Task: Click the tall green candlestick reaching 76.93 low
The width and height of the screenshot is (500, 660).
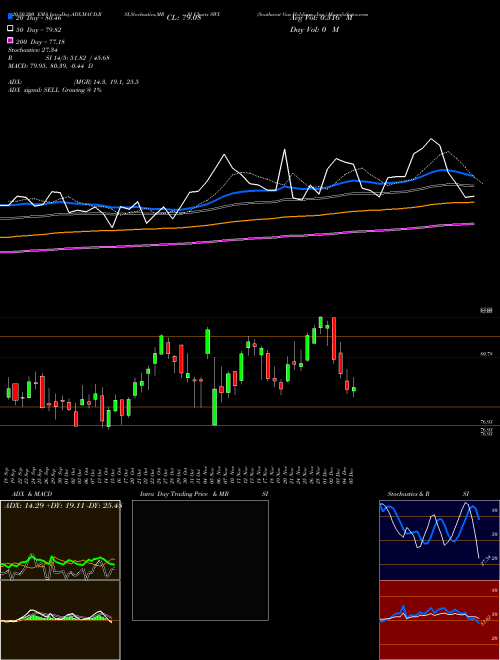Action: tap(214, 407)
